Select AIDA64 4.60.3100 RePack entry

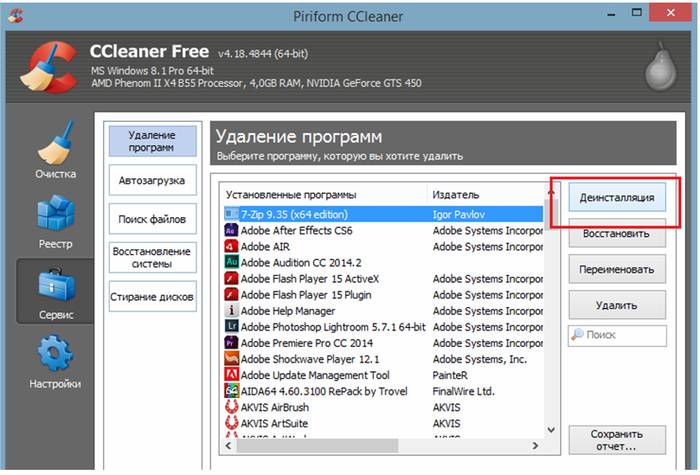(x=383, y=391)
